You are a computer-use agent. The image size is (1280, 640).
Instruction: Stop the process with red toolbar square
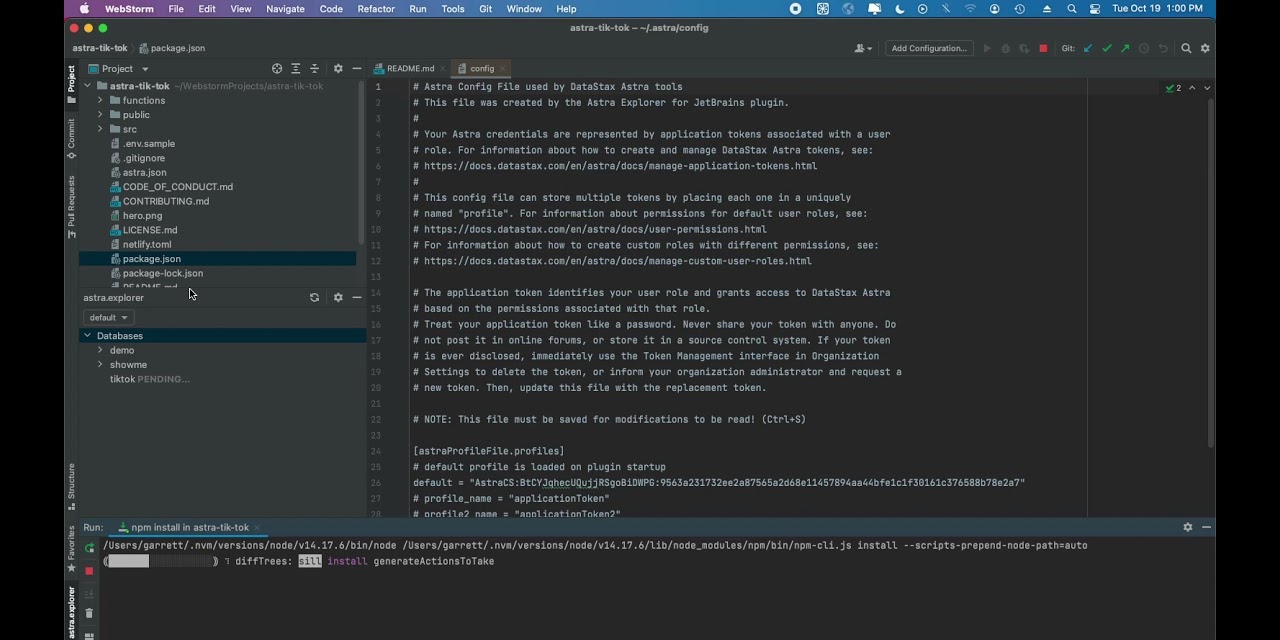point(1043,48)
